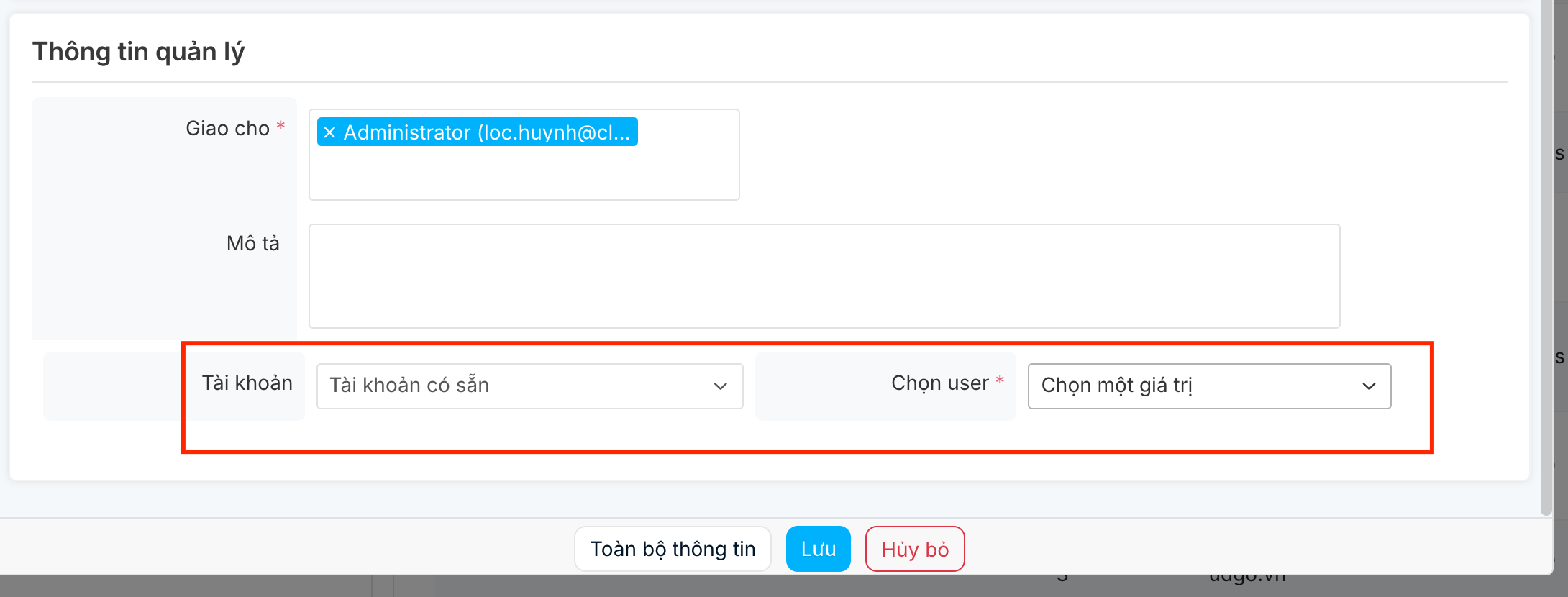Screen dimensions: 1568x597
Task: Click the Mô tả label
Action: coord(252,244)
